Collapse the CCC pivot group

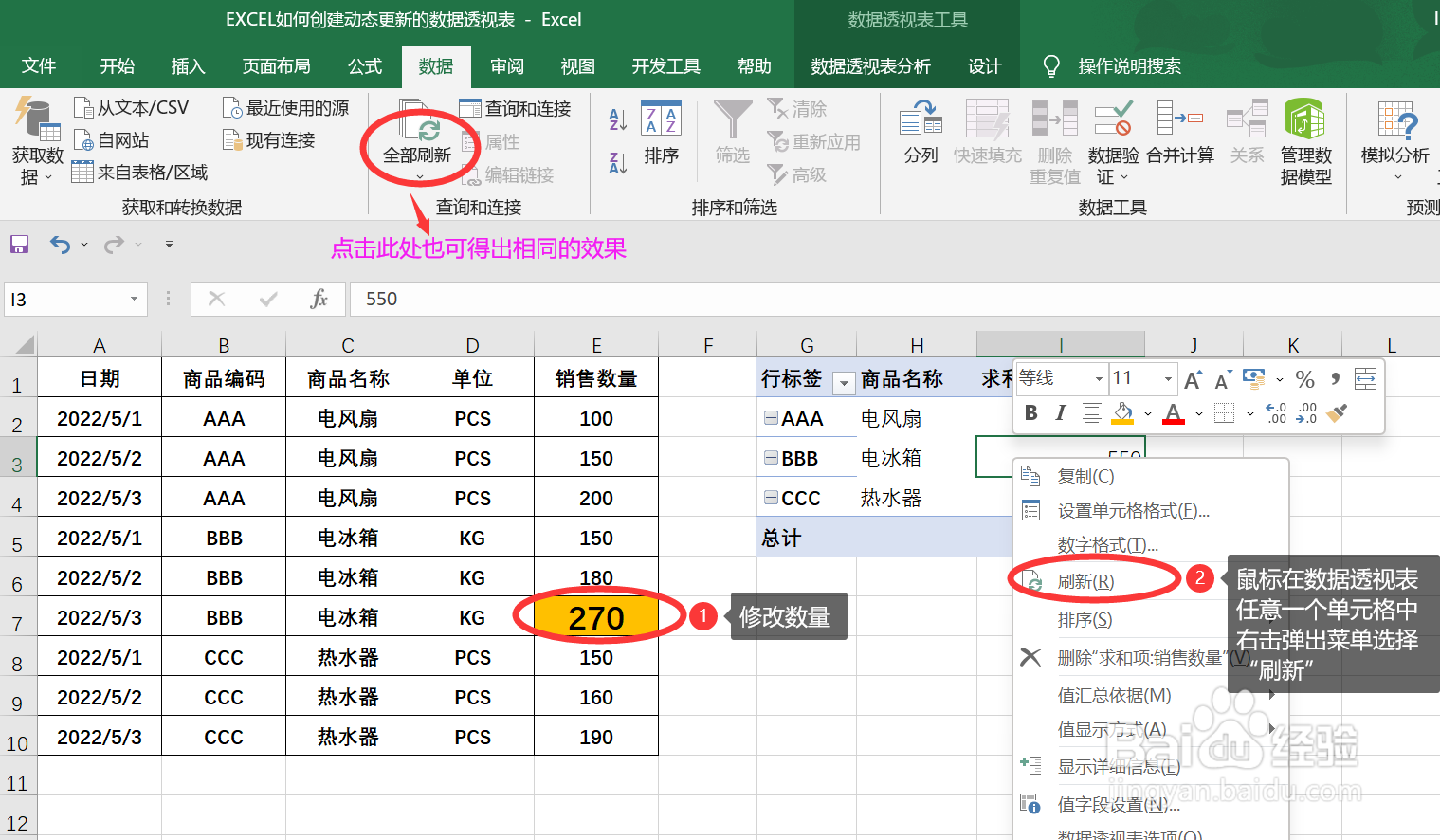[x=771, y=497]
